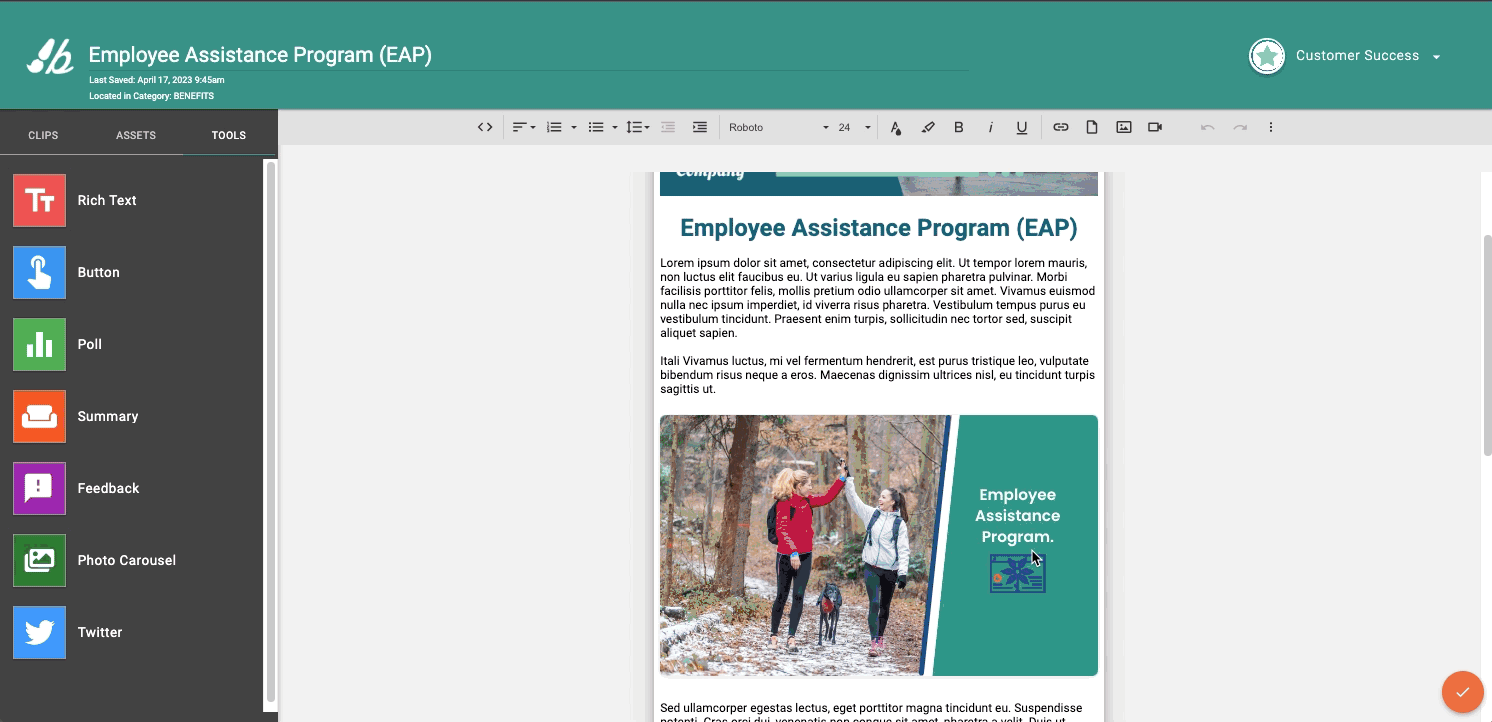1492x722 pixels.
Task: Click the unordered bullet list icon
Action: pyautogui.click(x=596, y=127)
